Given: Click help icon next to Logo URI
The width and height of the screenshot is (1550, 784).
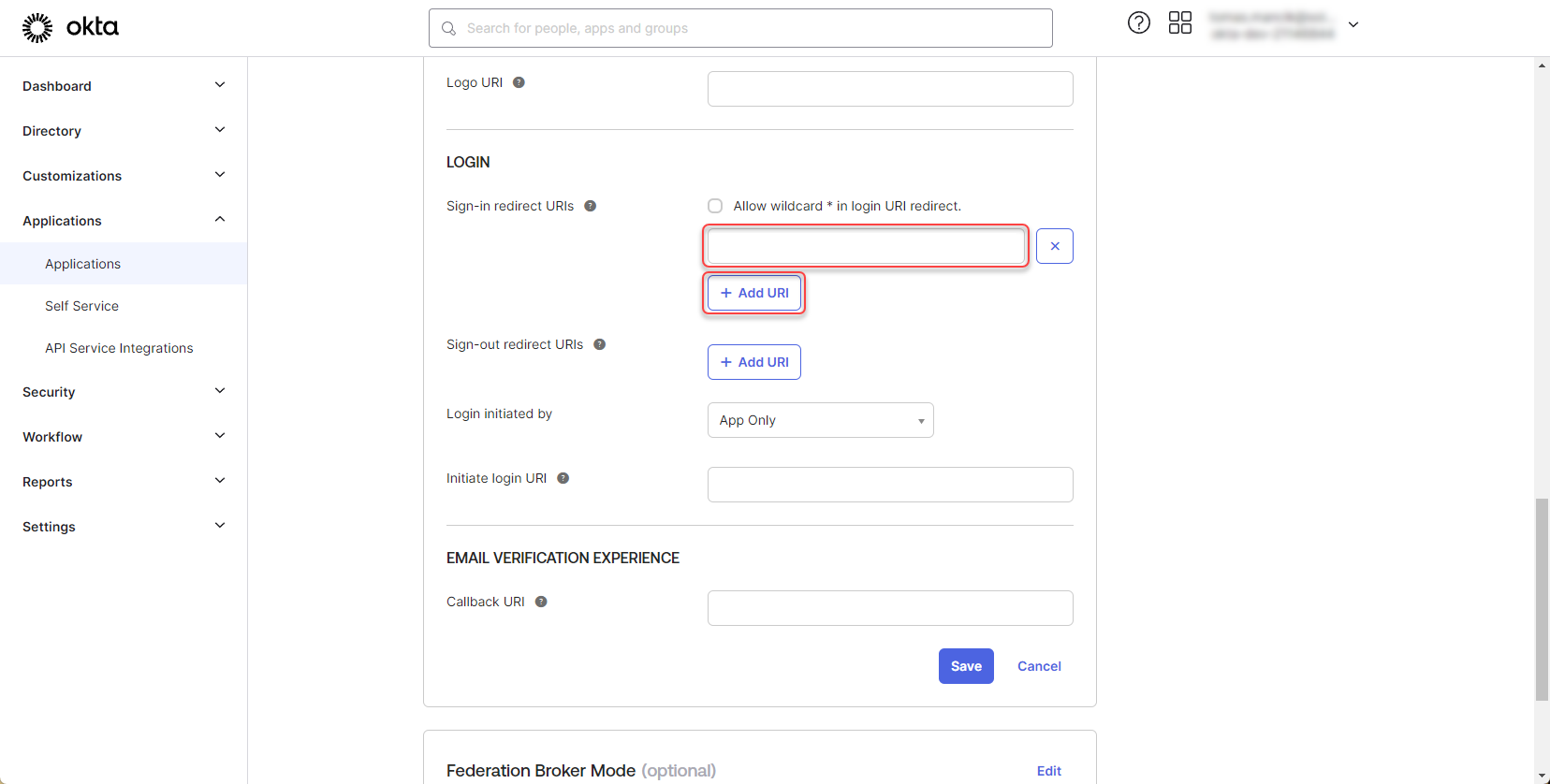Looking at the screenshot, I should [x=519, y=82].
